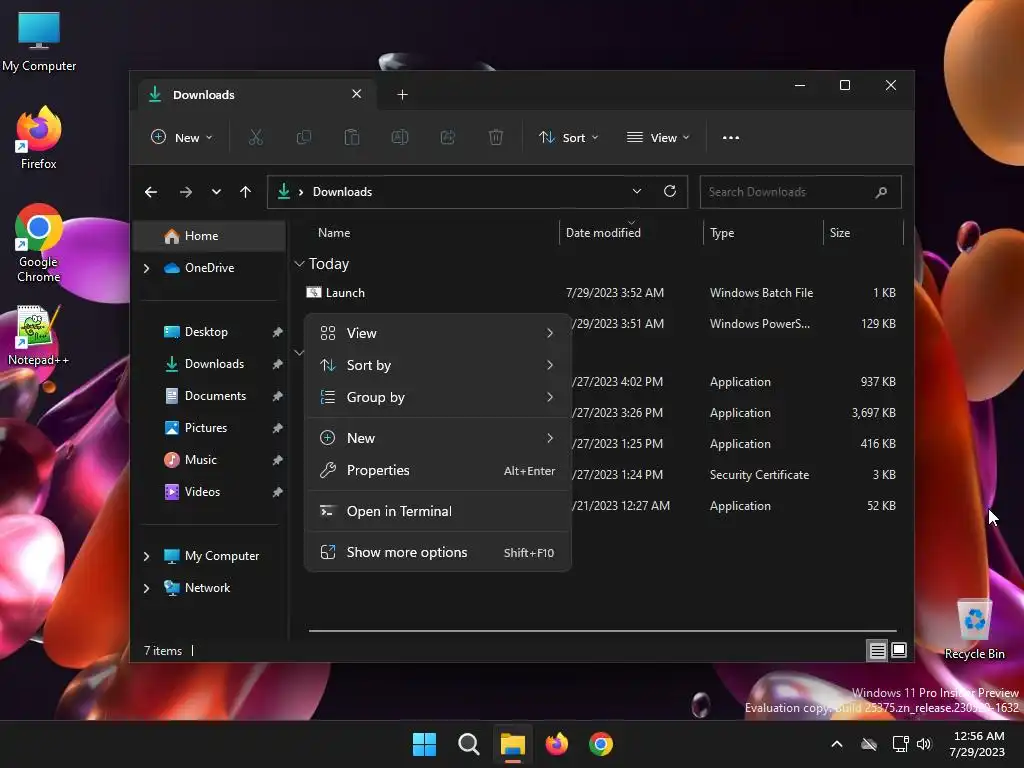
Task: Open the View submenu in context menu
Action: coord(438,333)
